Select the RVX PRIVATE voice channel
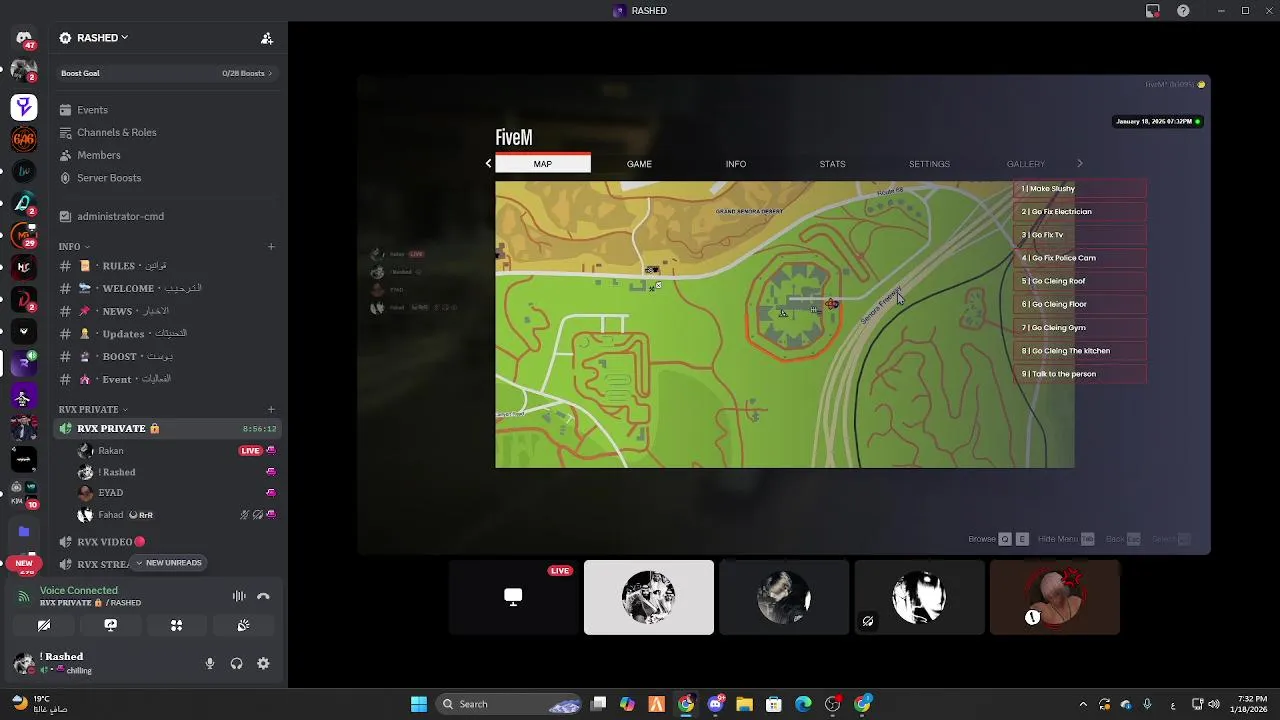This screenshot has height=720, width=1280. pyautogui.click(x=167, y=428)
